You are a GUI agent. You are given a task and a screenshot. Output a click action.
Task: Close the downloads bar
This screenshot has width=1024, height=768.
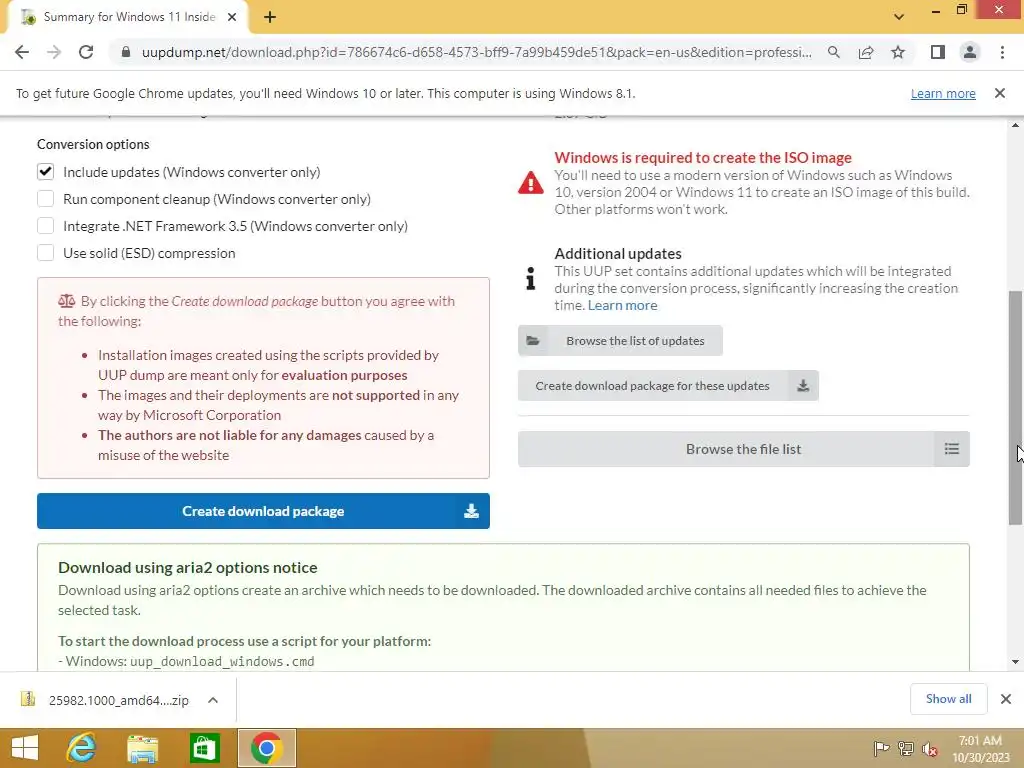tap(1006, 699)
